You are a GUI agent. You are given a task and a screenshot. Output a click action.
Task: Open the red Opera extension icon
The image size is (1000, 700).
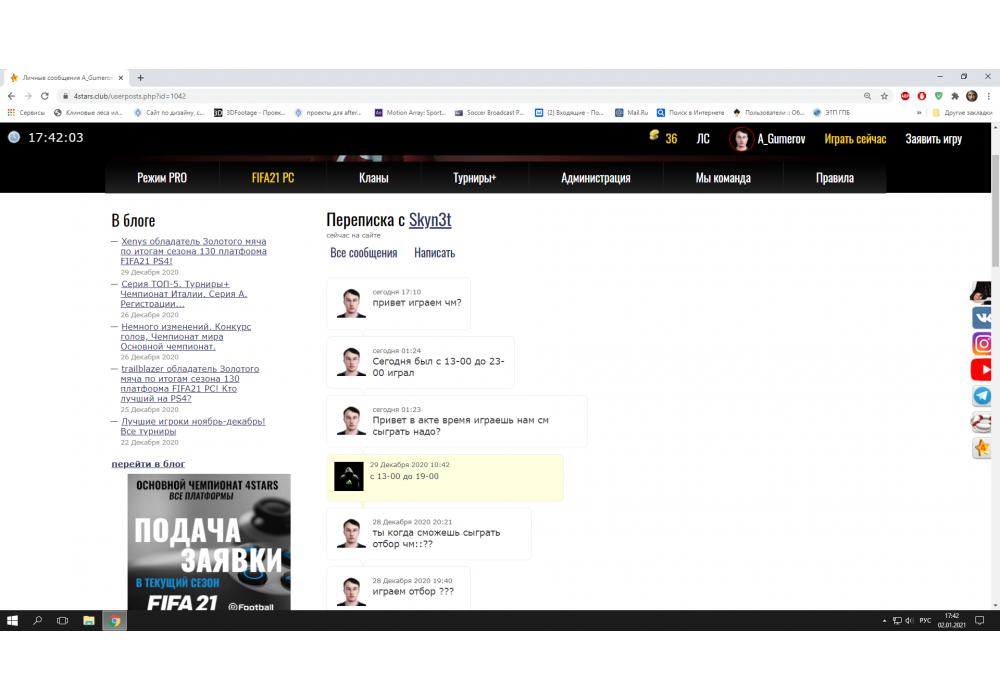point(922,96)
